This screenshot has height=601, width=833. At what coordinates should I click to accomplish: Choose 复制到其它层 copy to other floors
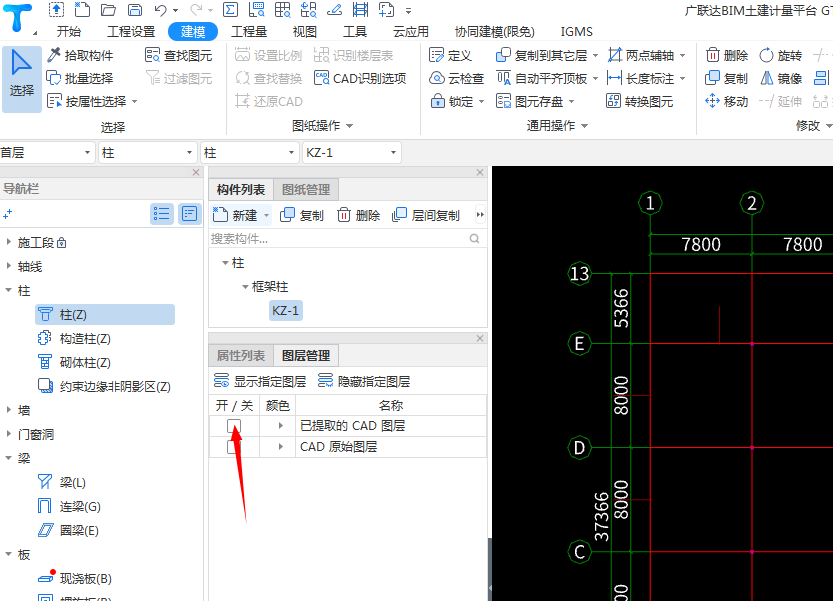pyautogui.click(x=541, y=55)
